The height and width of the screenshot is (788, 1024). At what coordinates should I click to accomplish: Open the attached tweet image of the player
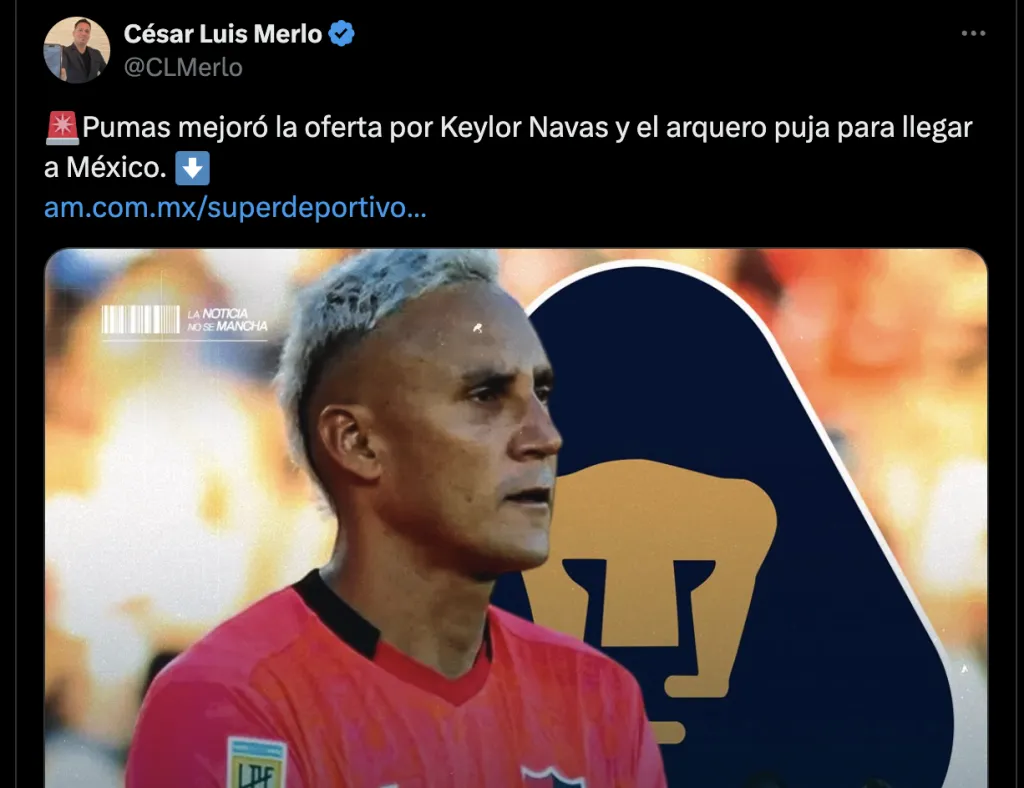click(x=516, y=518)
